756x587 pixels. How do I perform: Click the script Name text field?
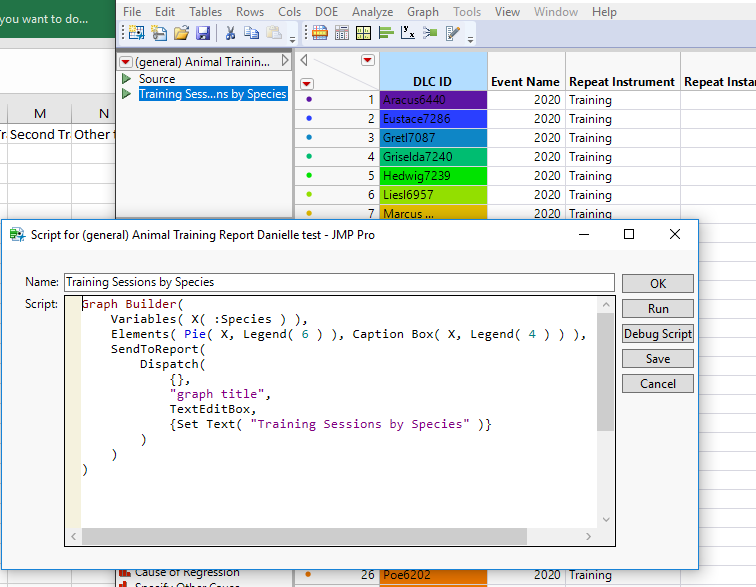point(339,282)
